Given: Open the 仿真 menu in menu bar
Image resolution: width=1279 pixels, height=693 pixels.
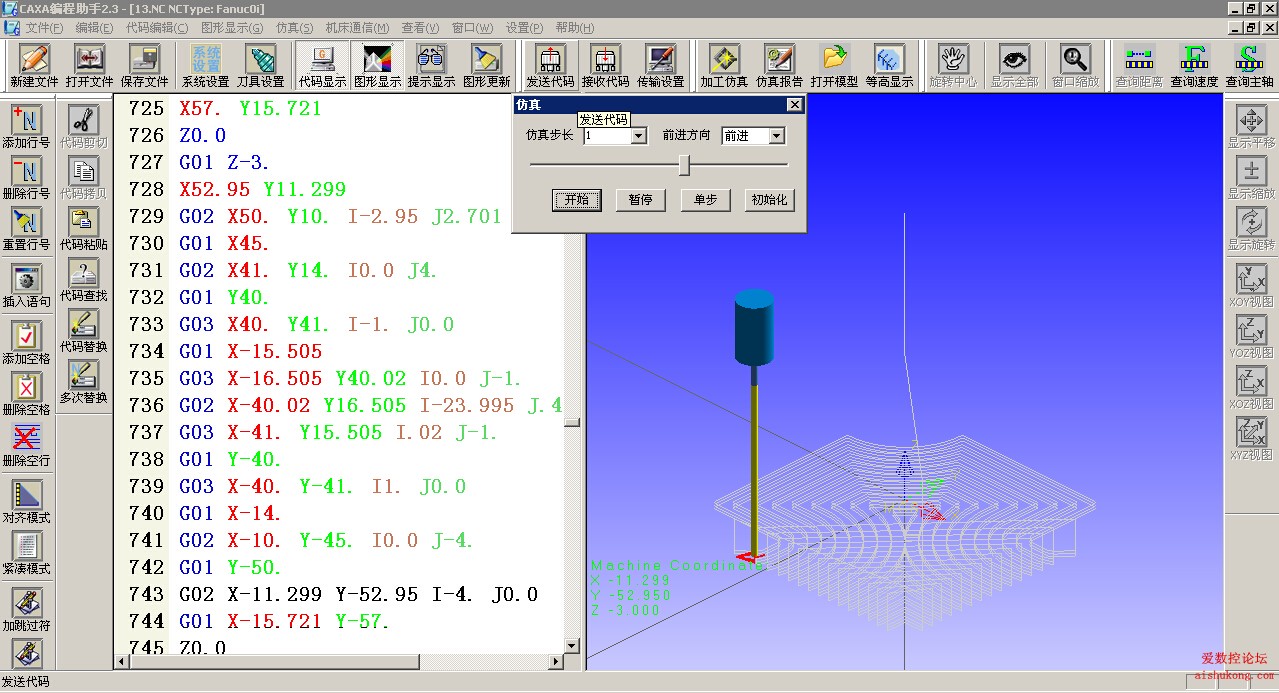Looking at the screenshot, I should pos(293,28).
